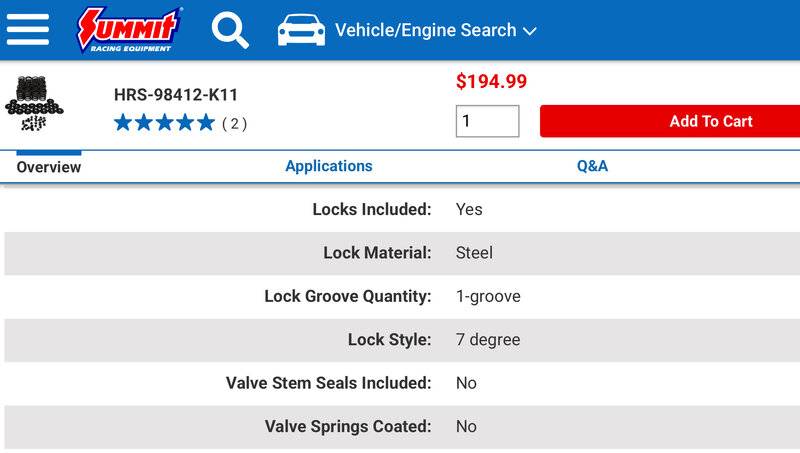The width and height of the screenshot is (800, 453).
Task: Open the hamburger navigation menu
Action: [x=28, y=29]
